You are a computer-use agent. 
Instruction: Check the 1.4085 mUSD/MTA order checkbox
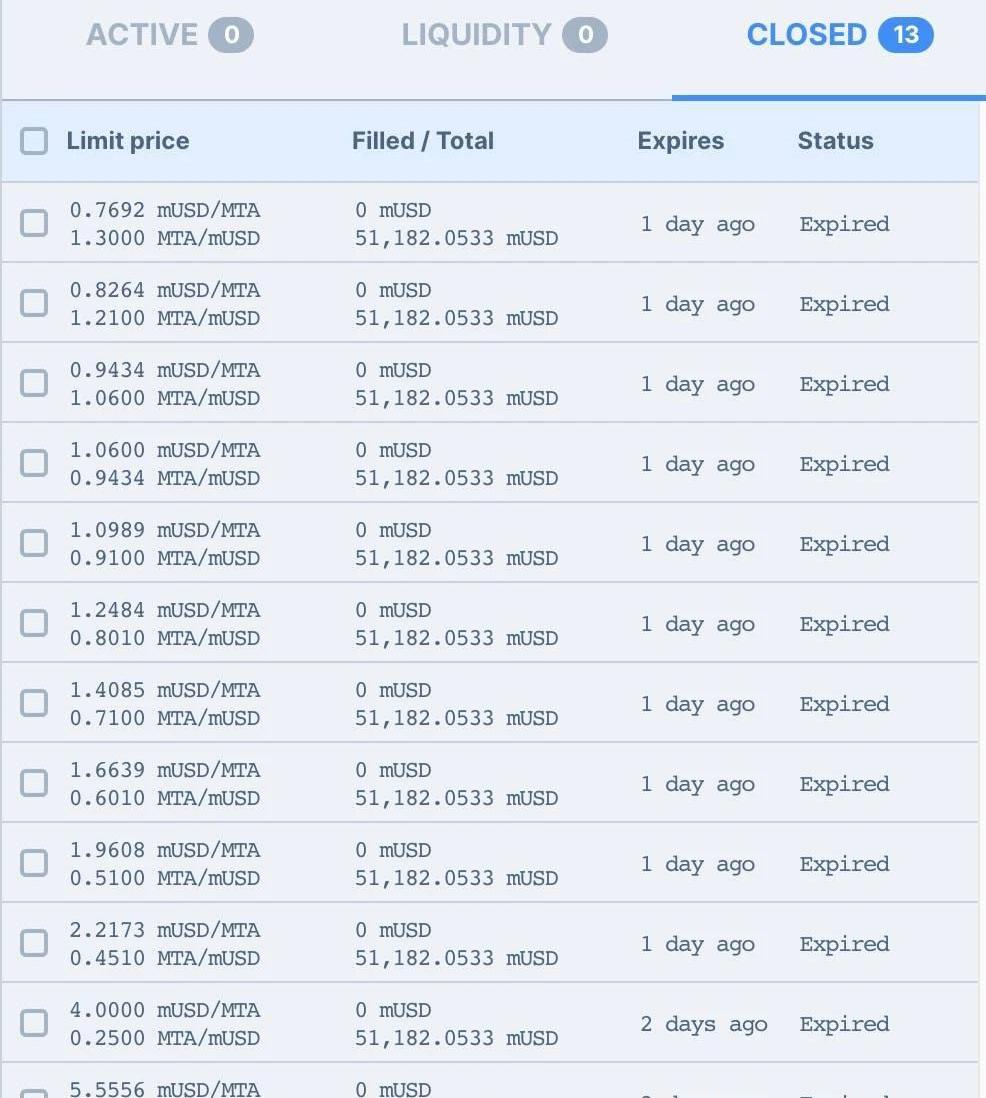[34, 703]
